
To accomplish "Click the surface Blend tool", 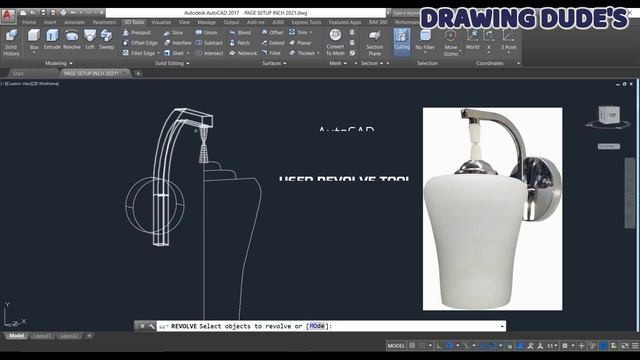I will [x=240, y=32].
